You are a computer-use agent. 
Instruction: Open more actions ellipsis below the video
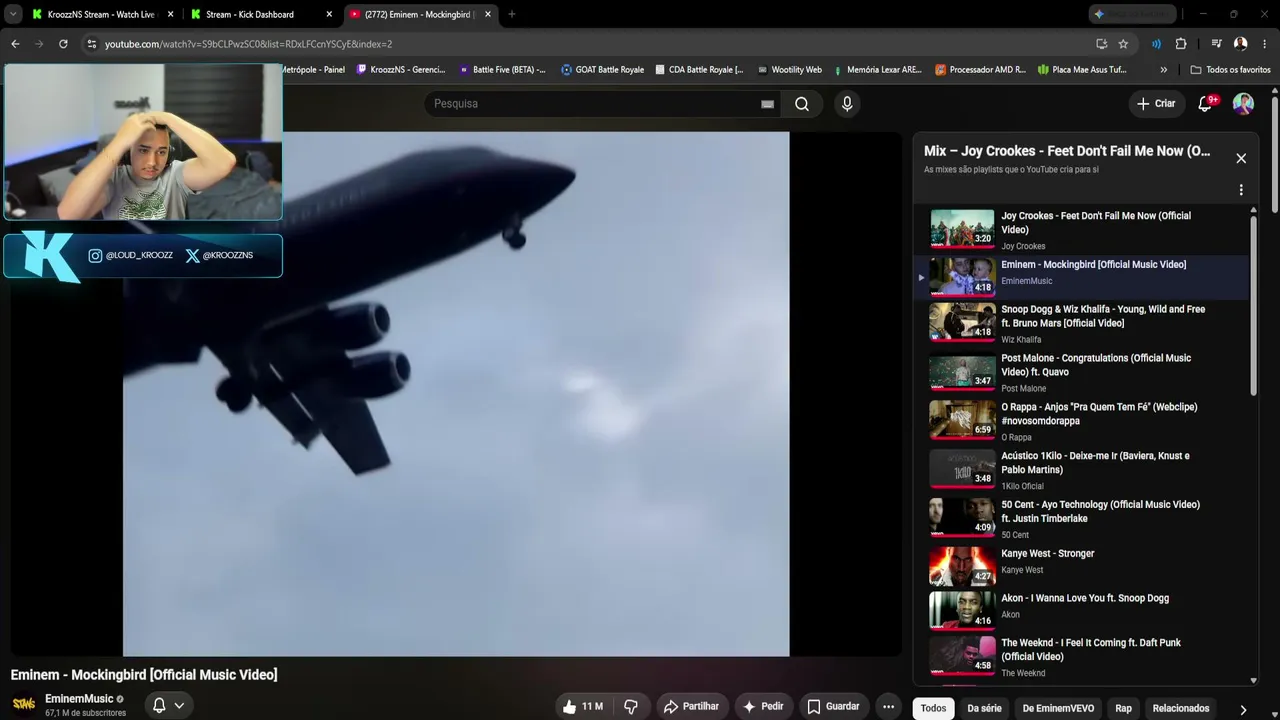888,707
